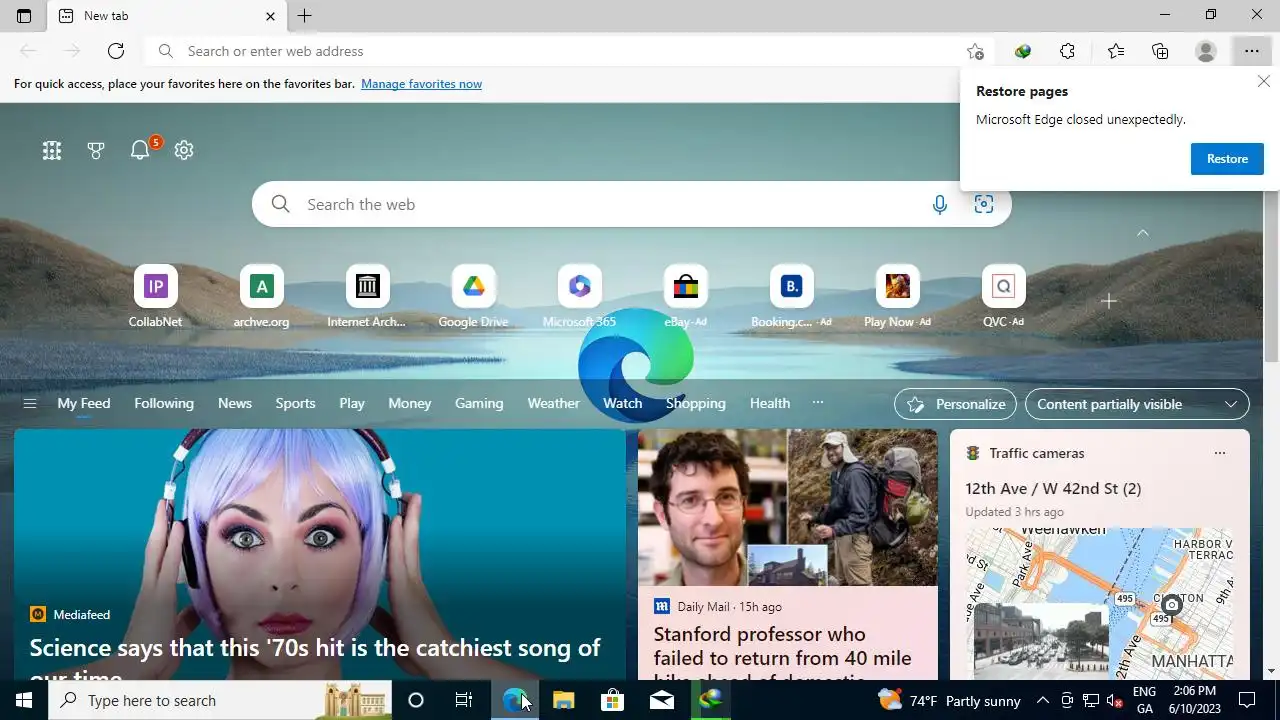Switch to the Money tab

(x=410, y=403)
